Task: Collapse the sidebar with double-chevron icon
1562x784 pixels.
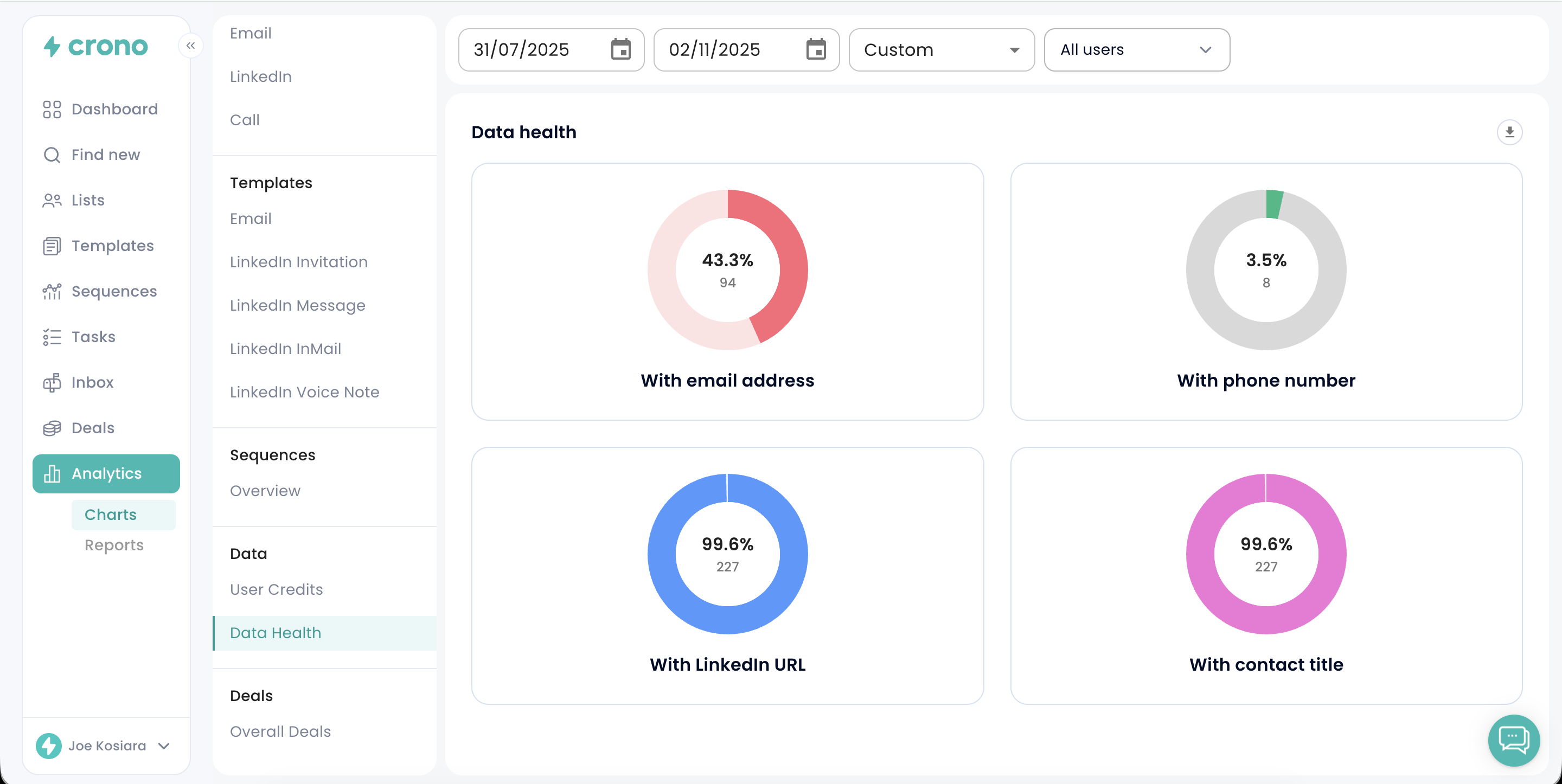Action: (x=190, y=46)
